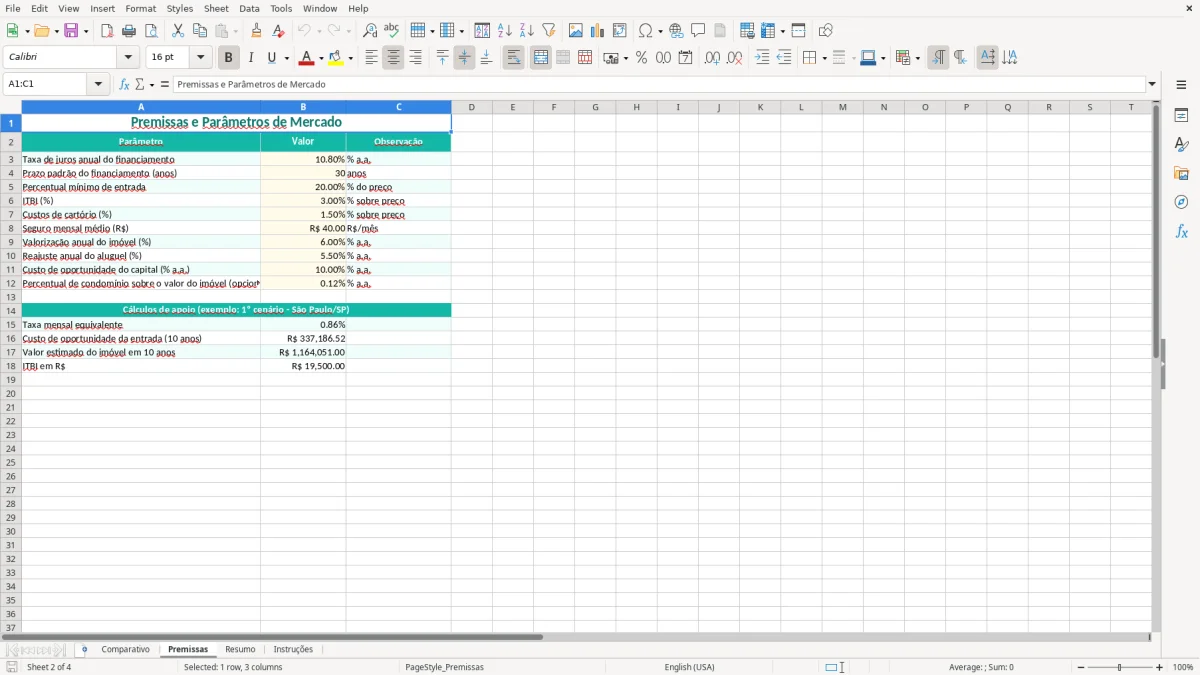The height and width of the screenshot is (675, 1200).
Task: Sort descending with the Z-A icon
Action: (x=527, y=31)
